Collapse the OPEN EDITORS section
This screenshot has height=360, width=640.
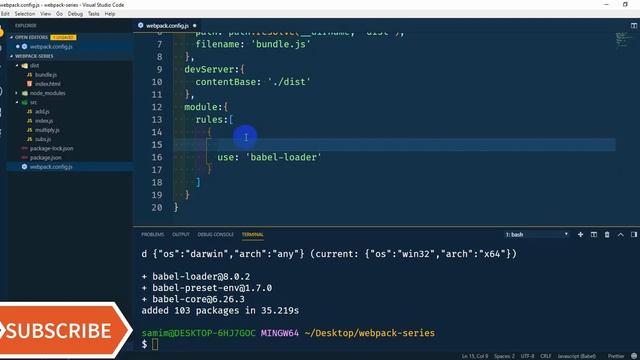click(x=31, y=37)
